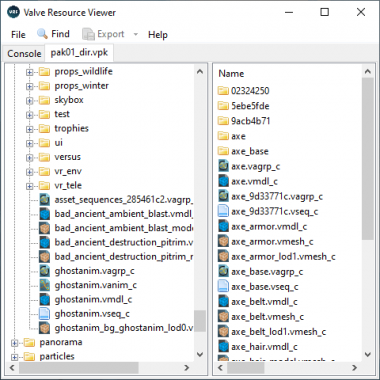Maximize the Valve Resource Viewer window

(x=324, y=12)
